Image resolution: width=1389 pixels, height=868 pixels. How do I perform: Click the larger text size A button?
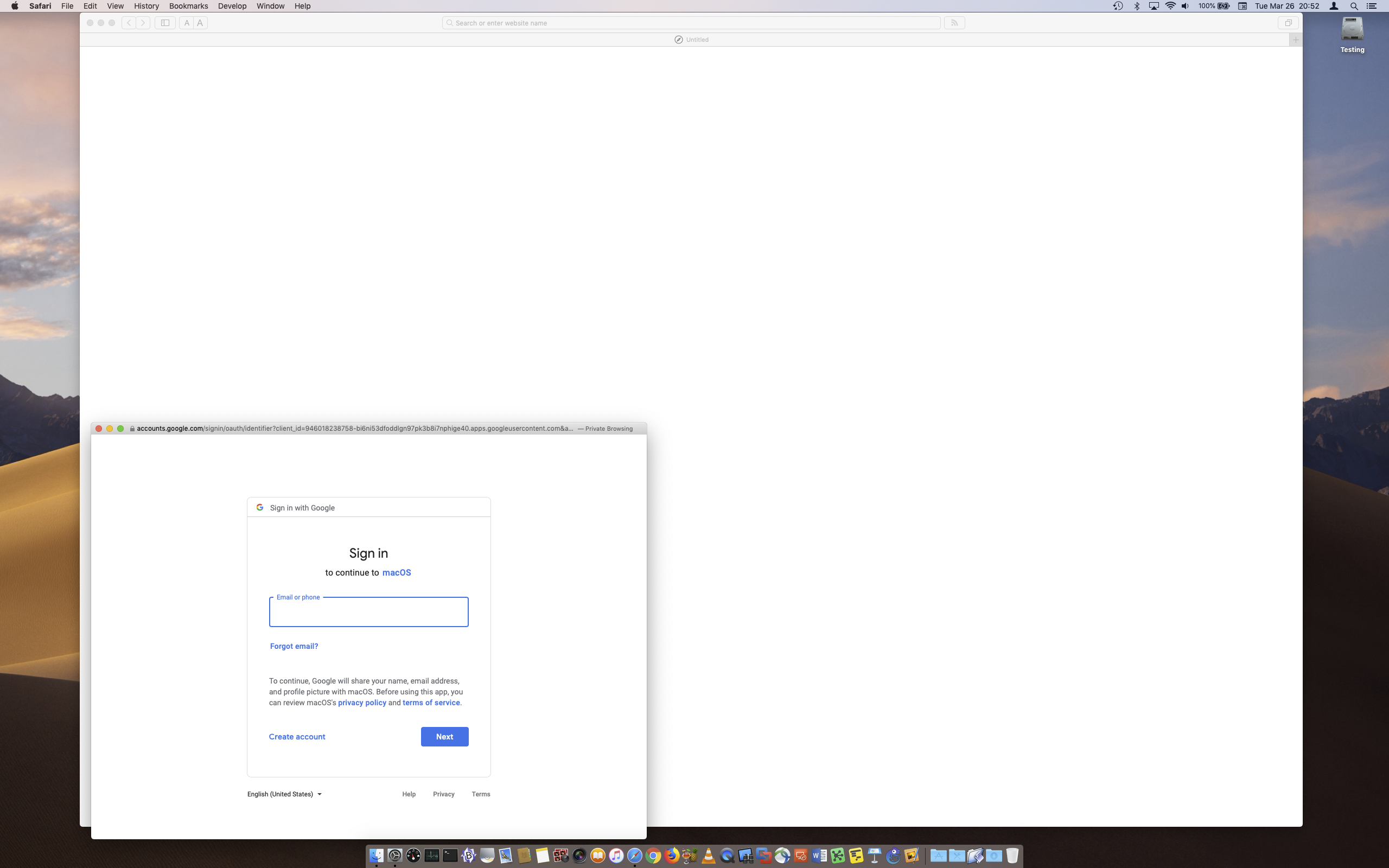200,23
